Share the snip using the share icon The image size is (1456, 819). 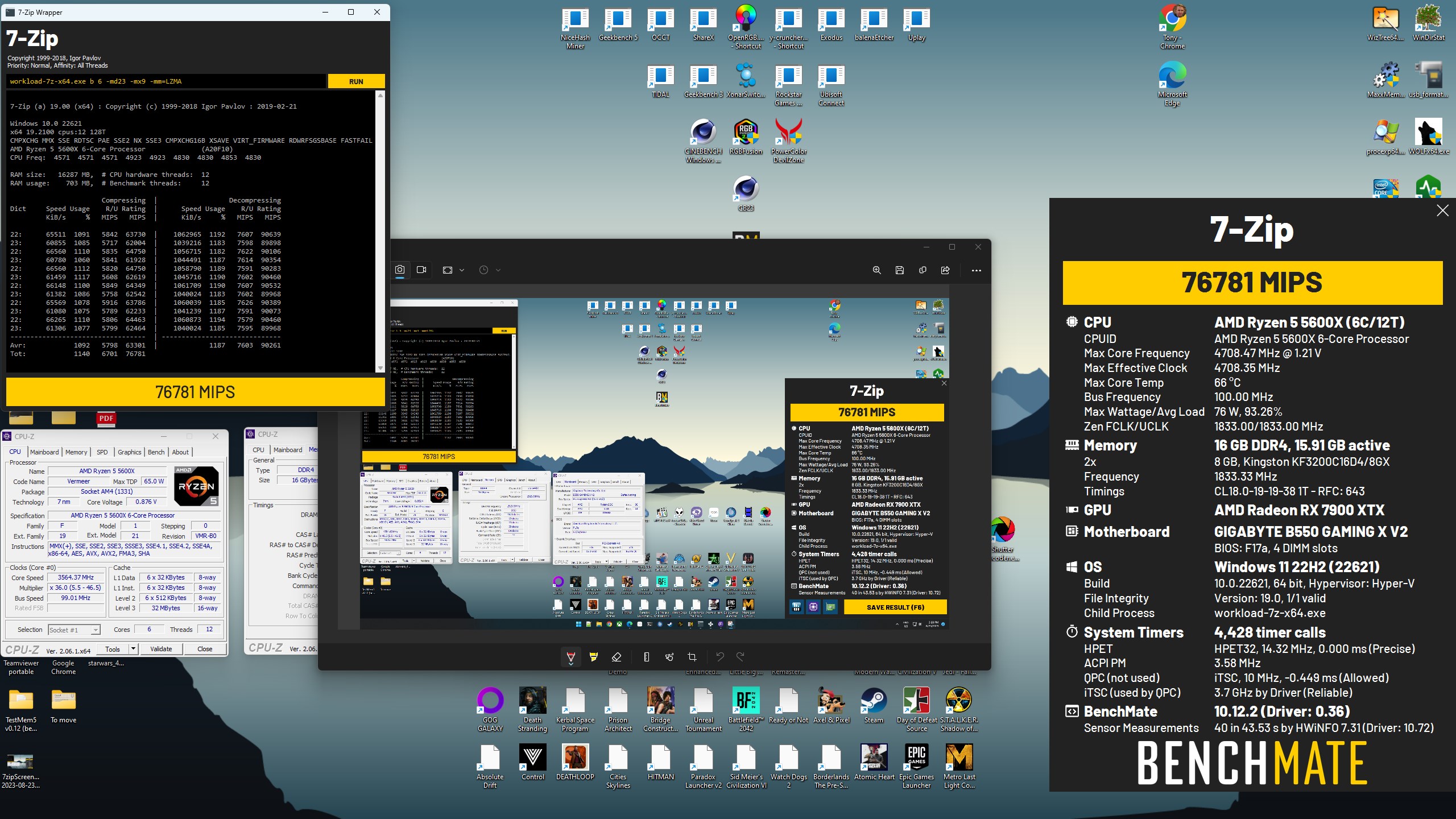point(945,270)
